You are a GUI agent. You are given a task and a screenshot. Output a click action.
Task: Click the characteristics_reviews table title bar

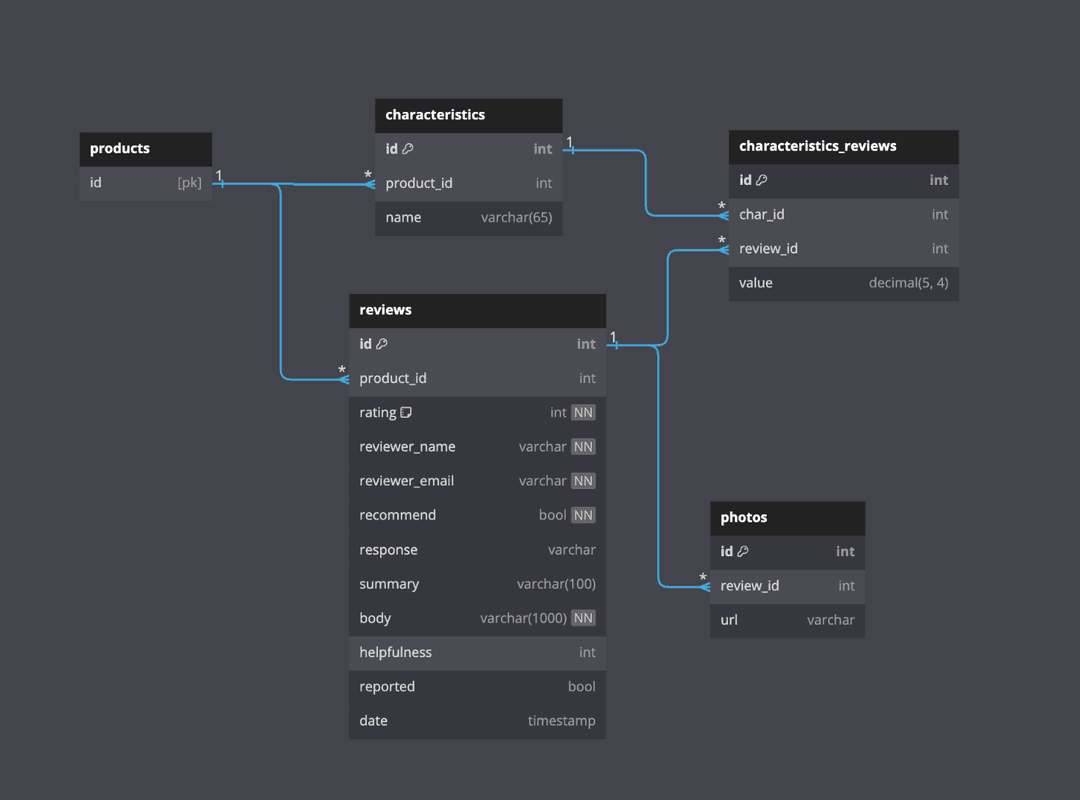pyautogui.click(x=843, y=146)
